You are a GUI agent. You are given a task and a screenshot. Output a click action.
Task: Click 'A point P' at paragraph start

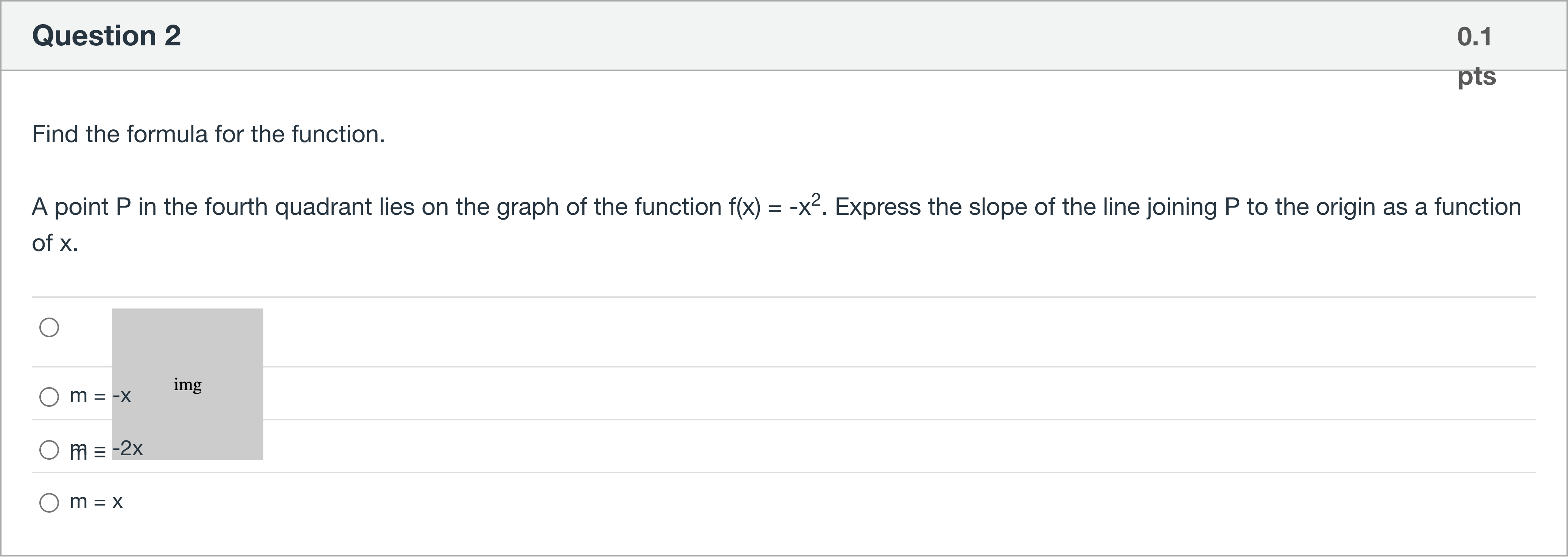[x=81, y=207]
